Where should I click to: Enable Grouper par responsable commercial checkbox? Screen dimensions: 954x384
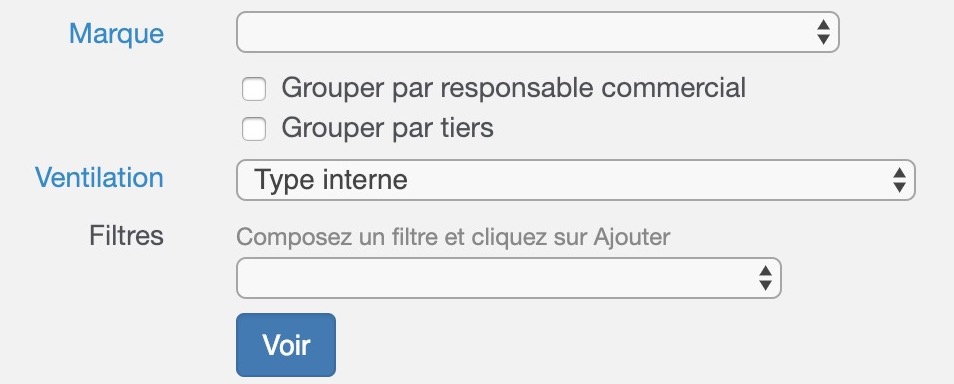tap(254, 89)
